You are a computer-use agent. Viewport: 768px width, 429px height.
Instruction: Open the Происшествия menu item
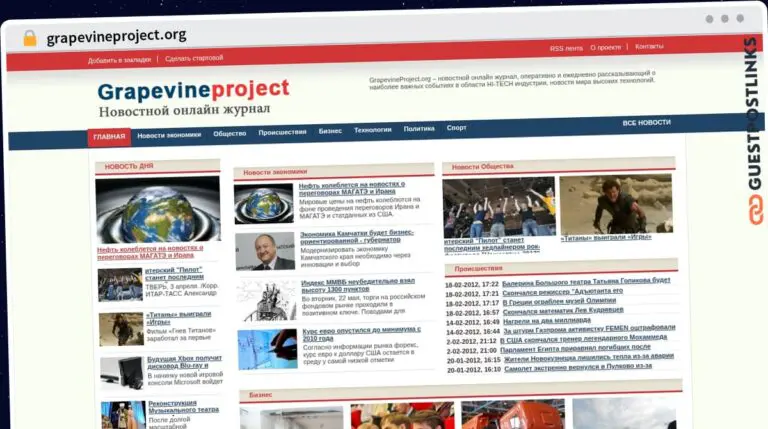tap(282, 132)
